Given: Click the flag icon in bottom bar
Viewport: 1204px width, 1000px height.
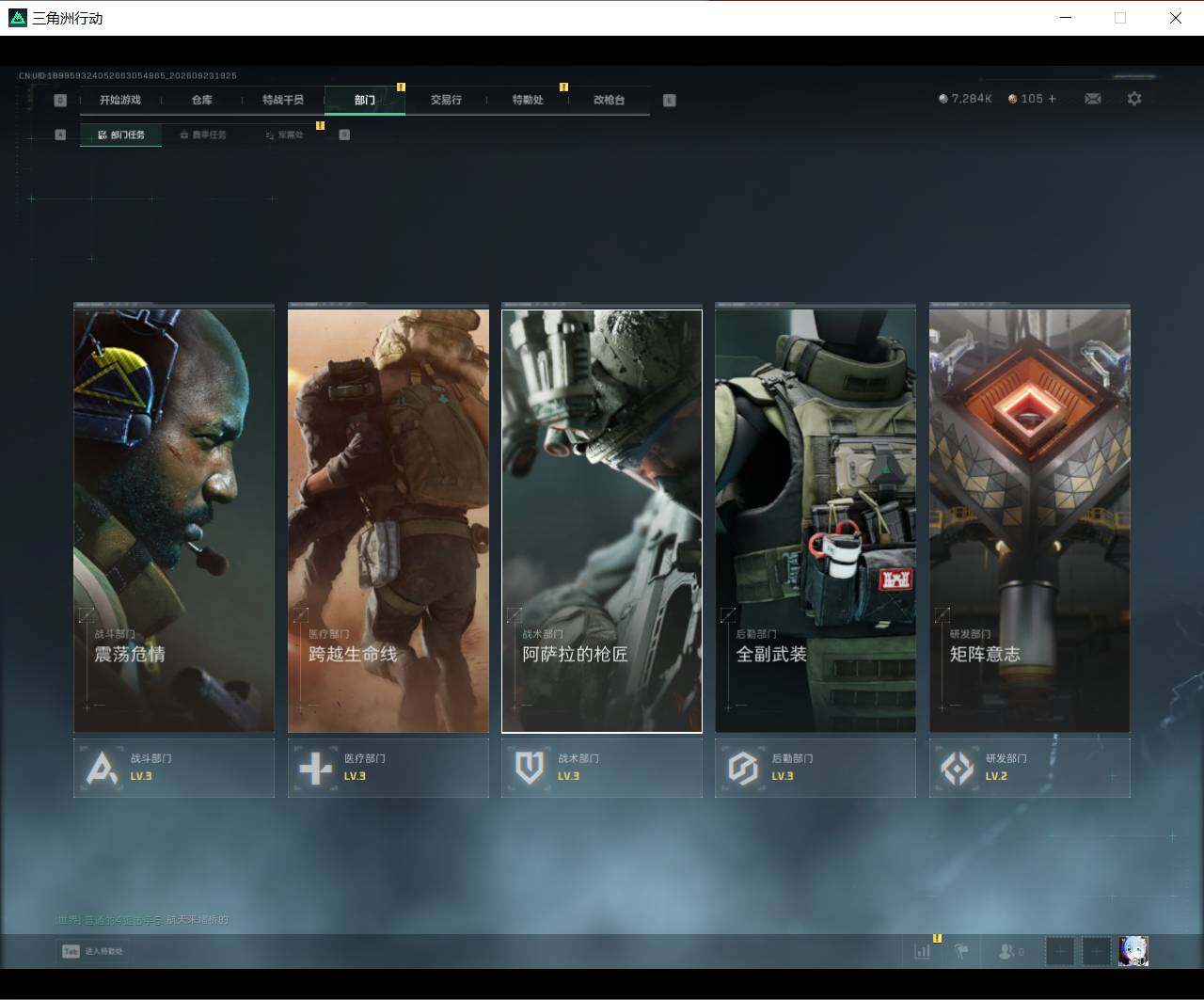Looking at the screenshot, I should click(961, 951).
